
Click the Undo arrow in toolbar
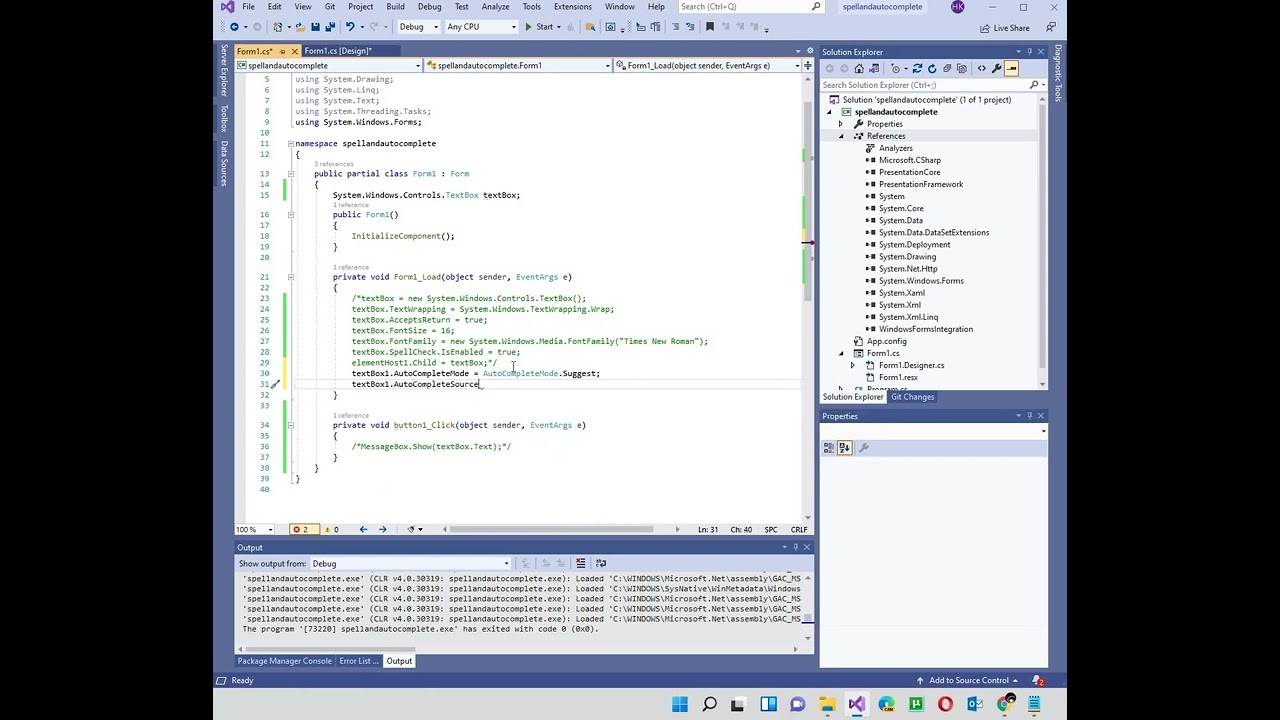point(350,27)
